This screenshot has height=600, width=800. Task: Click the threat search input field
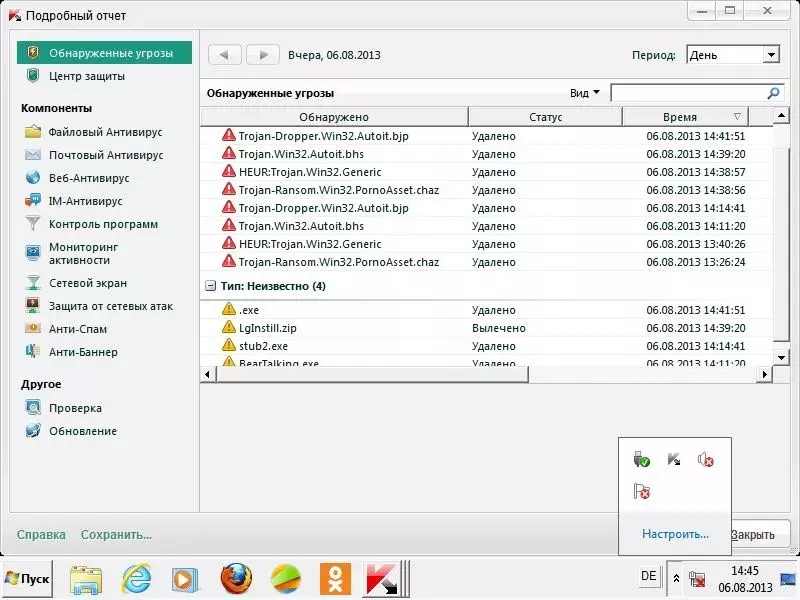pyautogui.click(x=689, y=93)
